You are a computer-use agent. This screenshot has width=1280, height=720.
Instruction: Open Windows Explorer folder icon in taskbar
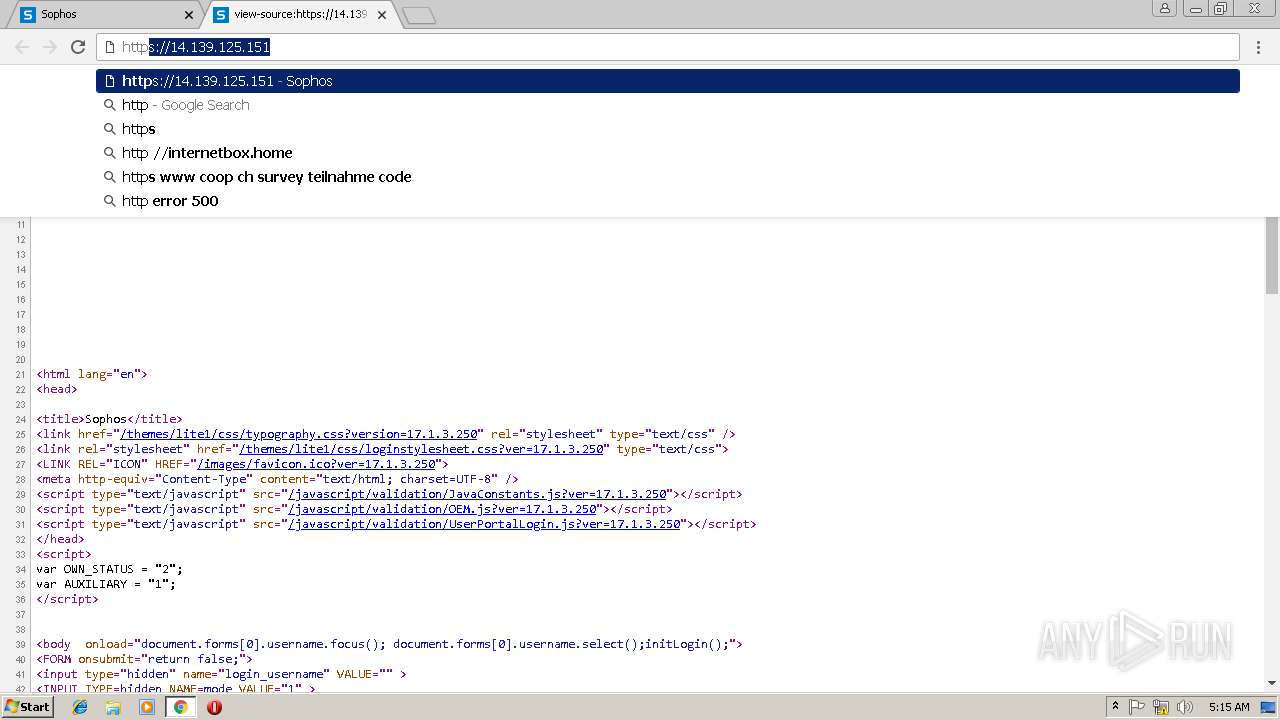pyautogui.click(x=113, y=707)
